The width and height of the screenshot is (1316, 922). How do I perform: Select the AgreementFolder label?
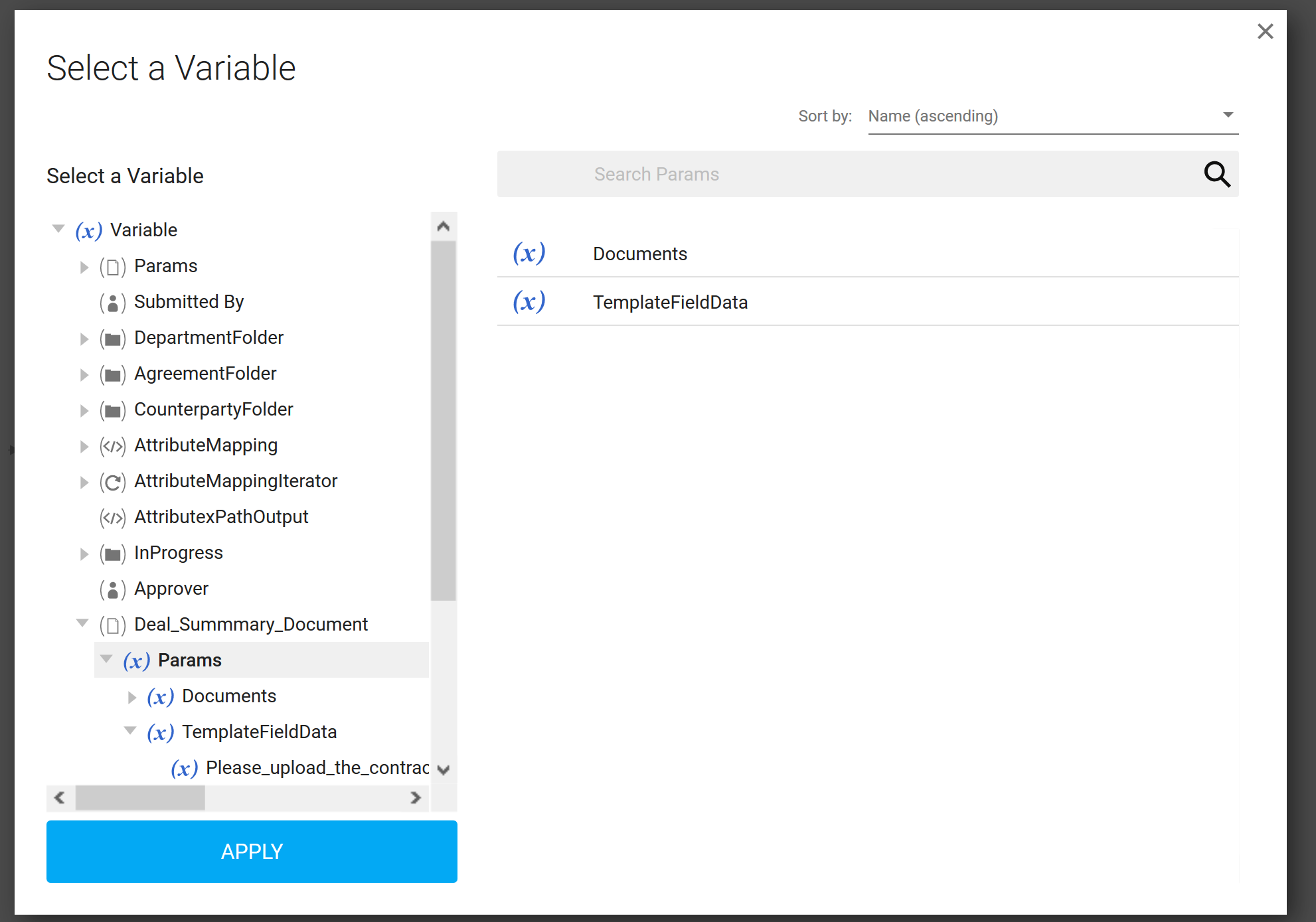205,374
